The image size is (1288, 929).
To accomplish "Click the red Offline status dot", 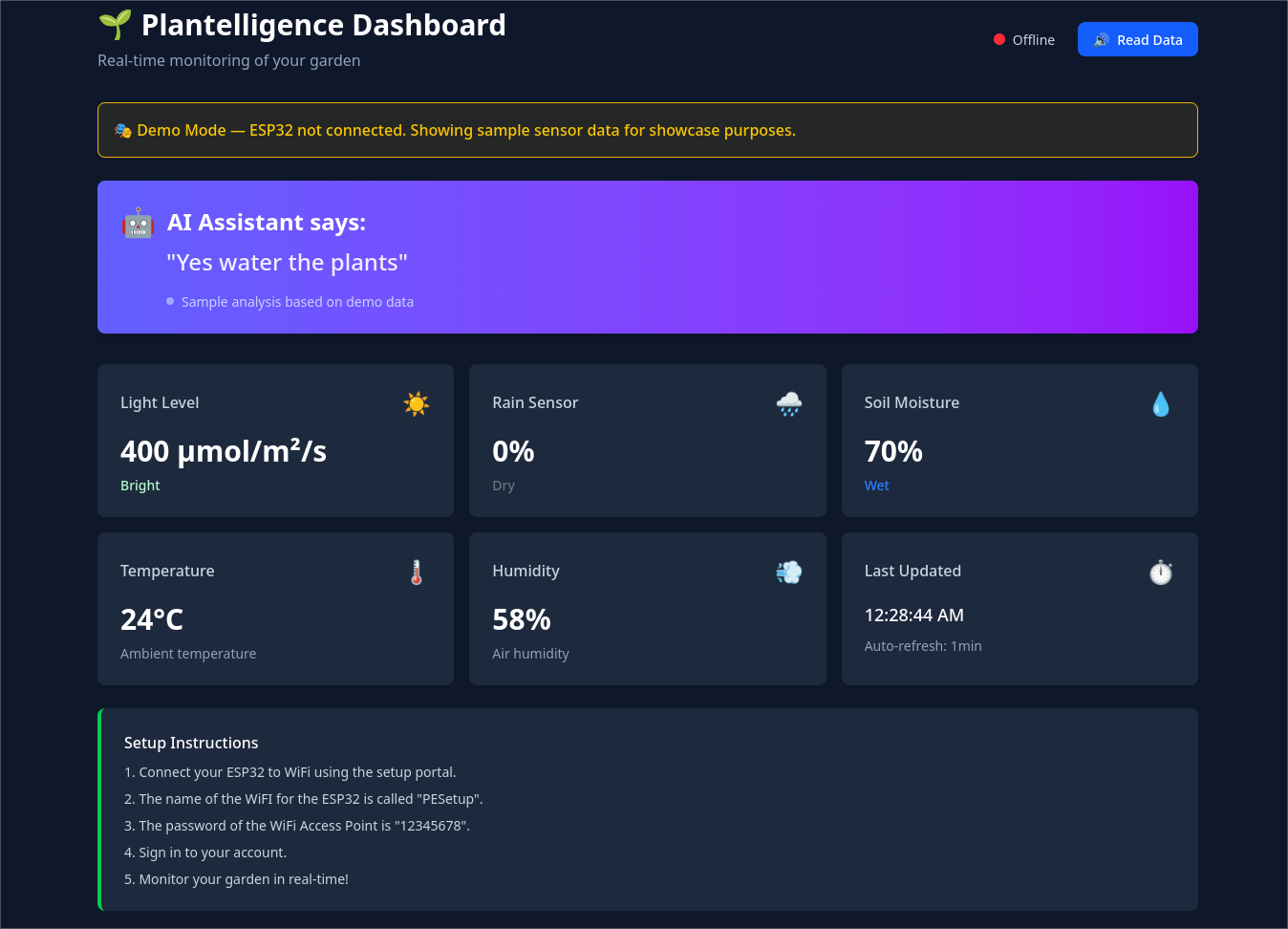I will pyautogui.click(x=999, y=39).
